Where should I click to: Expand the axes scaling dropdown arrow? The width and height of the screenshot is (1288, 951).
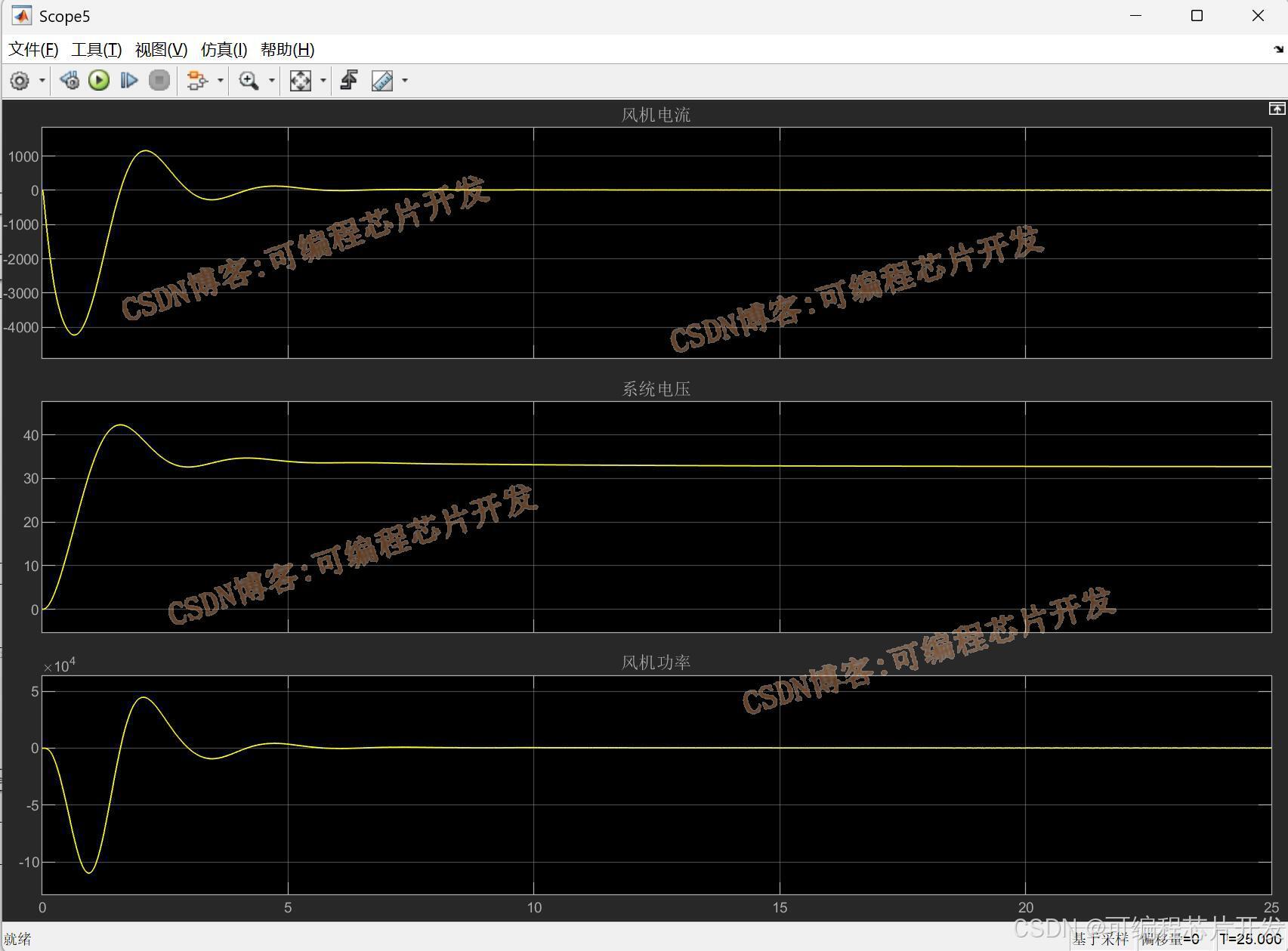tap(323, 81)
